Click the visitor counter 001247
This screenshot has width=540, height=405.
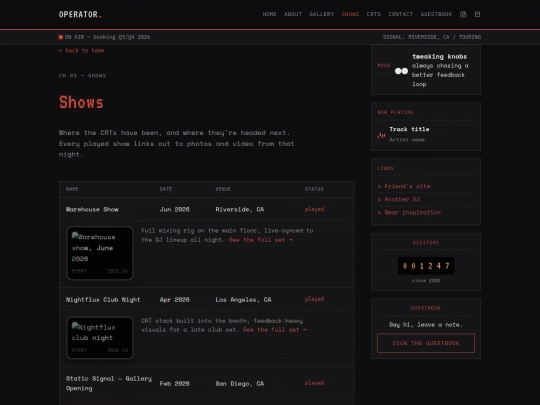pyautogui.click(x=426, y=266)
